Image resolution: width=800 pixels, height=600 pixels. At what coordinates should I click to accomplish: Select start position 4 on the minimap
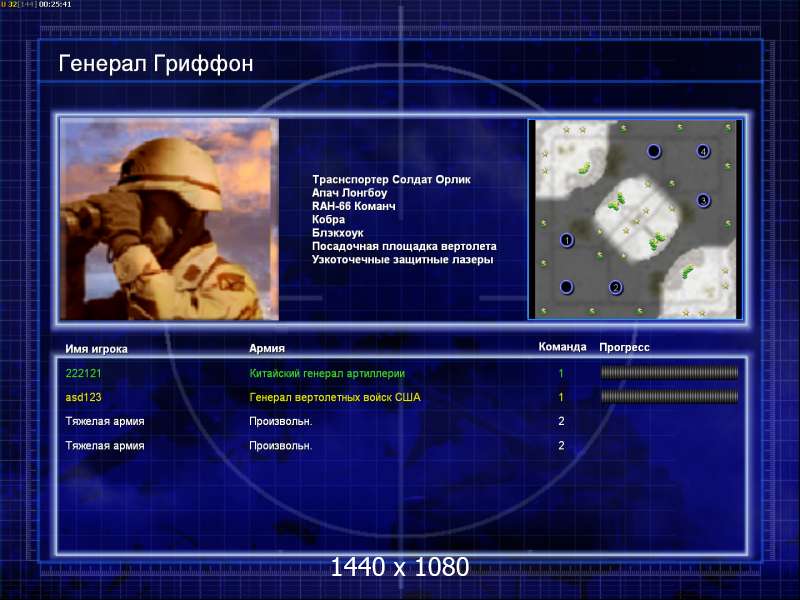(x=703, y=151)
